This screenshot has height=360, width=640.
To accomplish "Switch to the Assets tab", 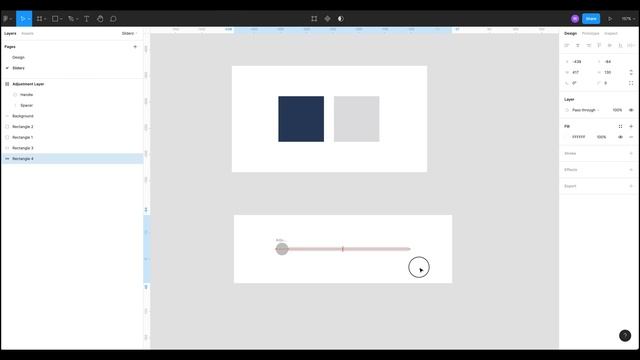I will click(x=27, y=33).
